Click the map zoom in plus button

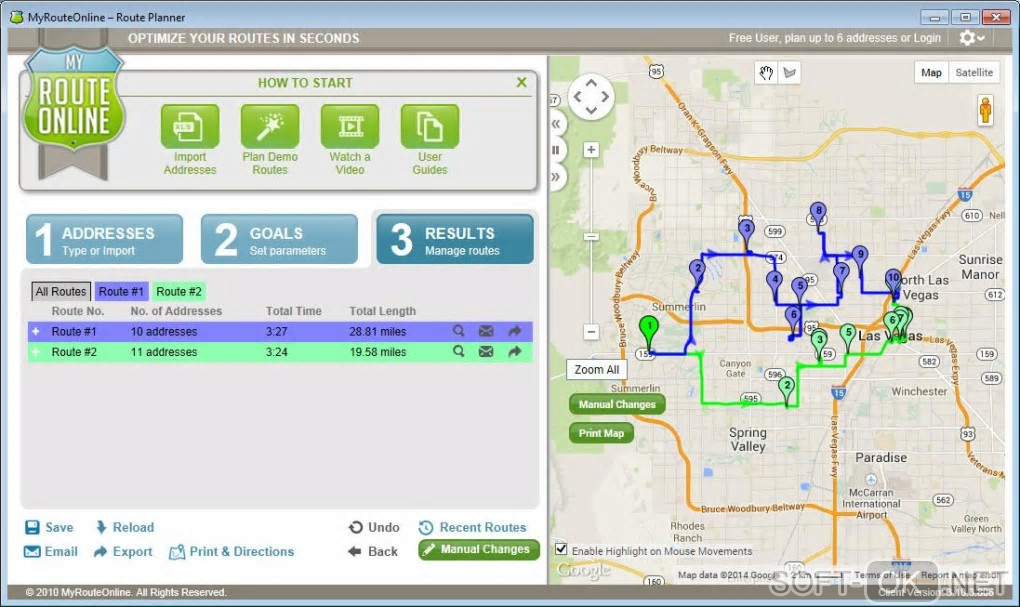point(591,150)
